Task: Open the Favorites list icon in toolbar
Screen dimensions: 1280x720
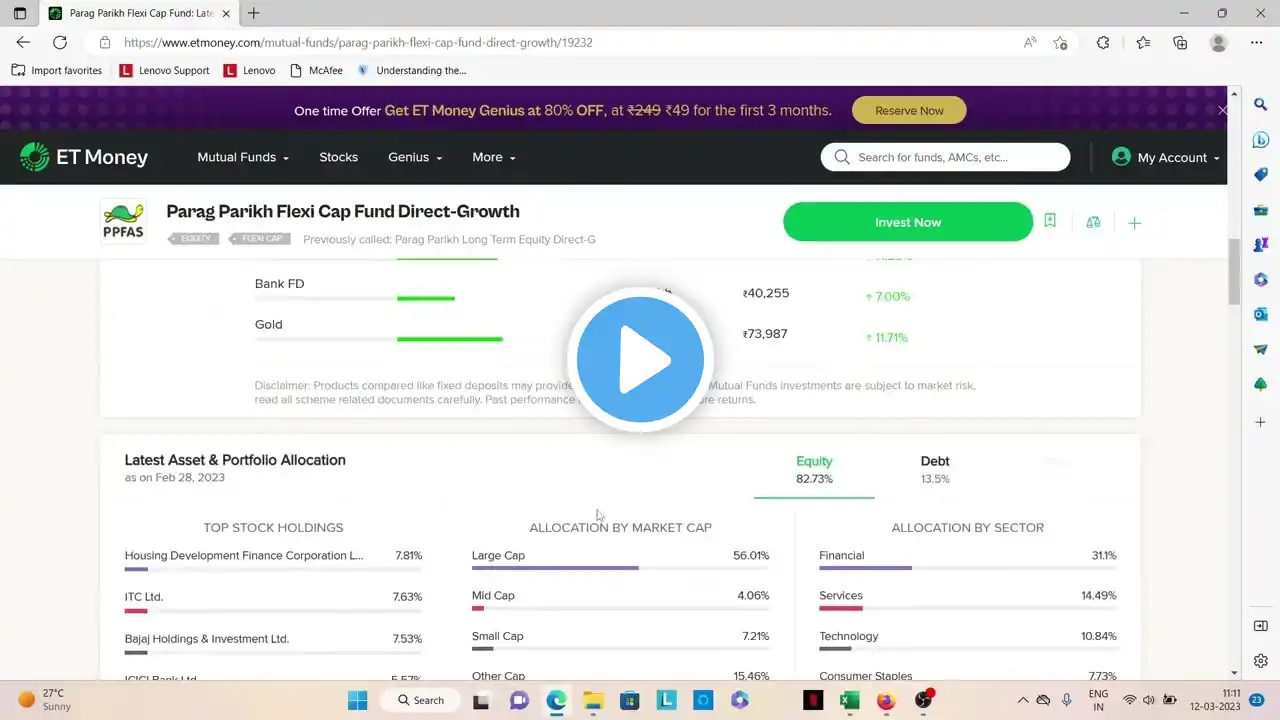Action: click(1143, 43)
